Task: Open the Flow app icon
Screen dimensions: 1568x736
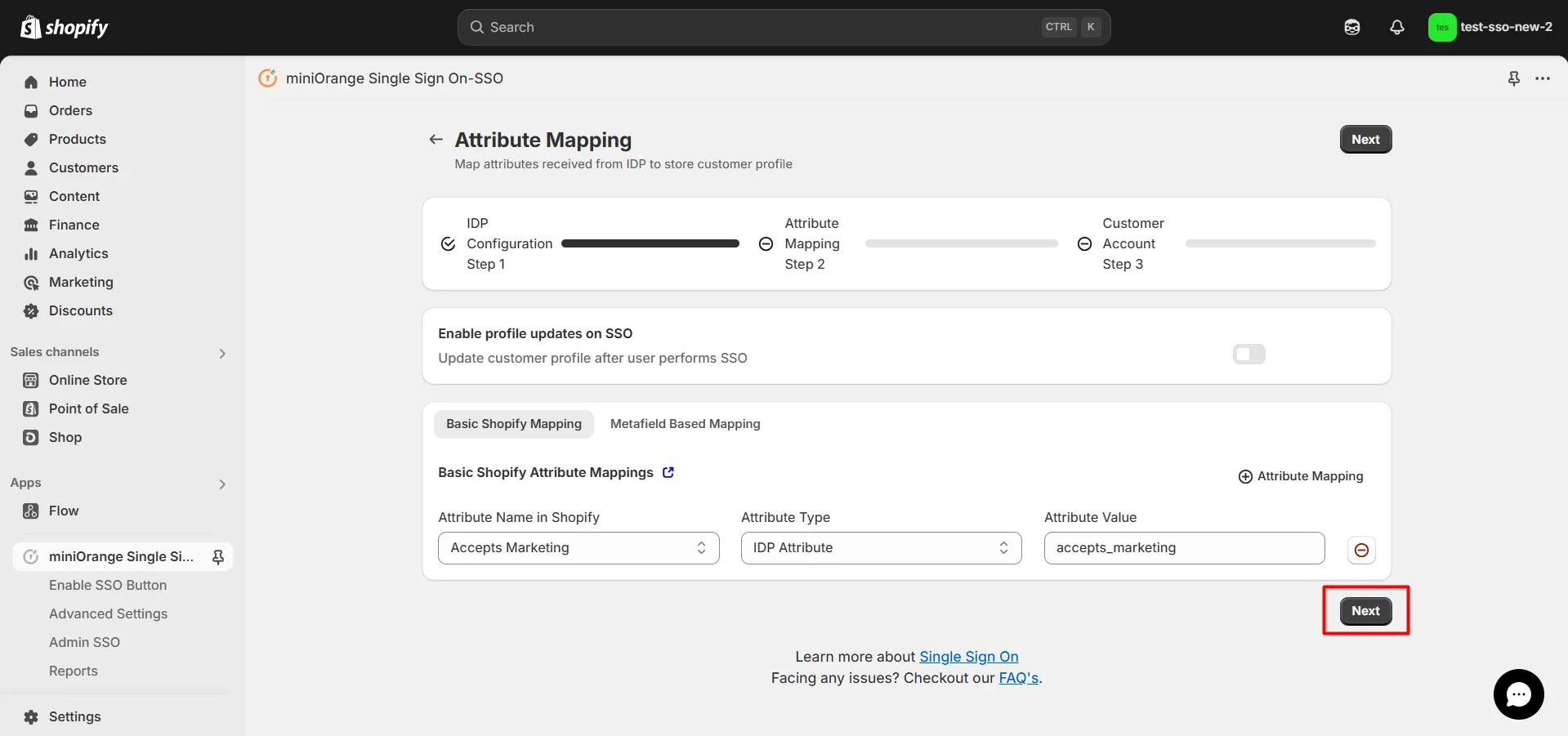Action: coord(31,511)
